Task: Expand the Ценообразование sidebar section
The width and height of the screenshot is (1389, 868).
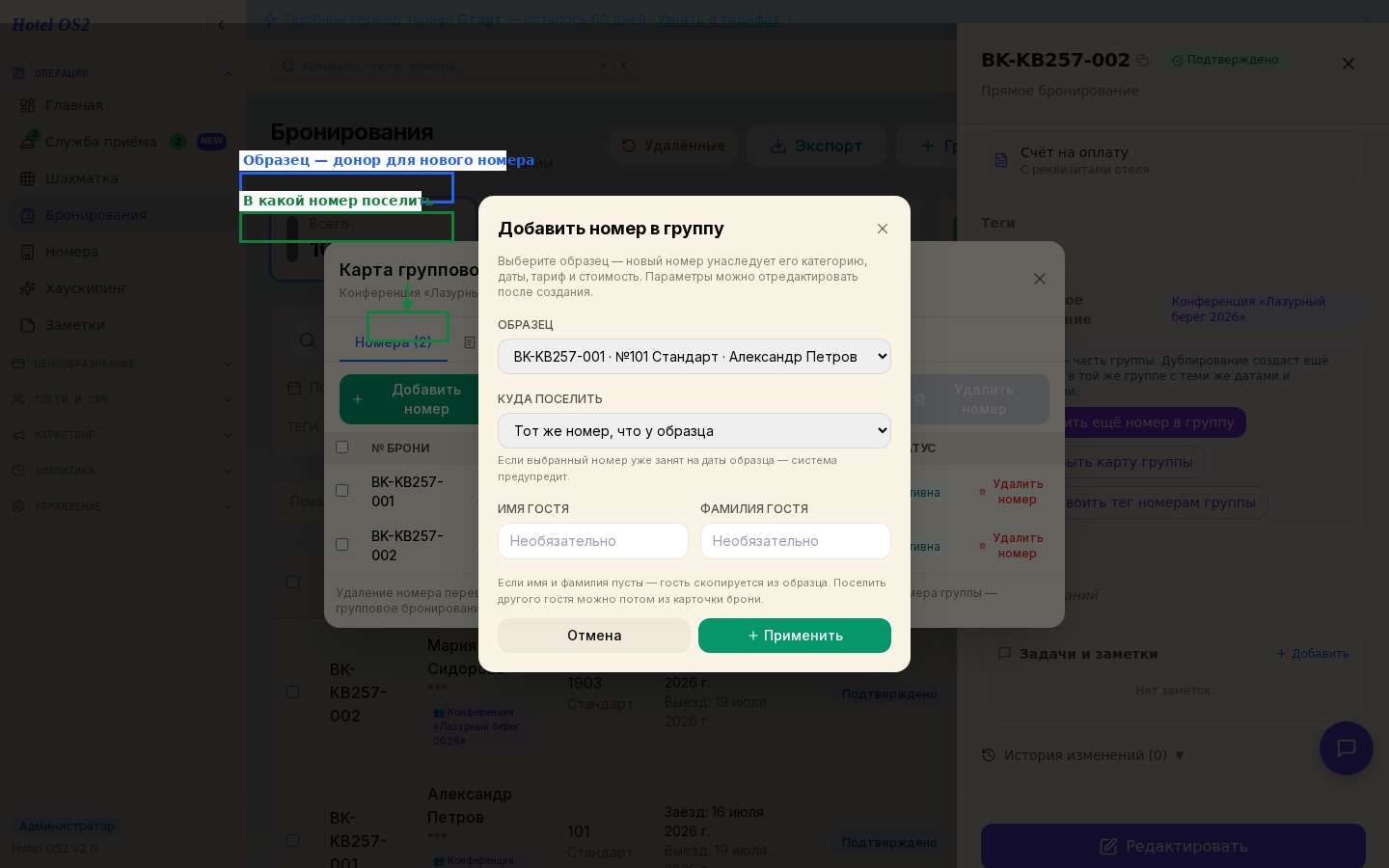Action: pos(122,364)
